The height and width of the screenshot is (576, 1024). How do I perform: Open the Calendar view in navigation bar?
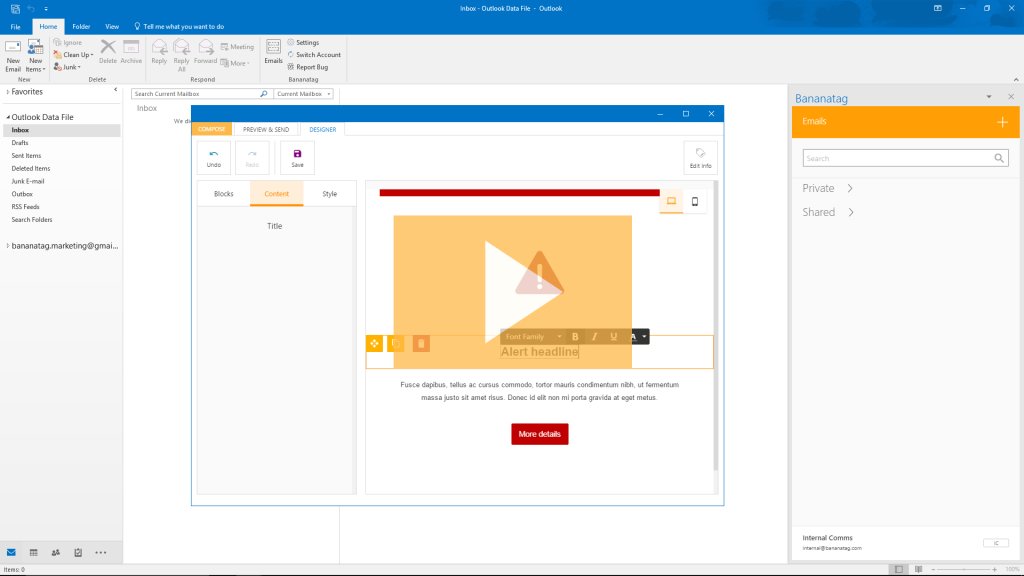33,552
